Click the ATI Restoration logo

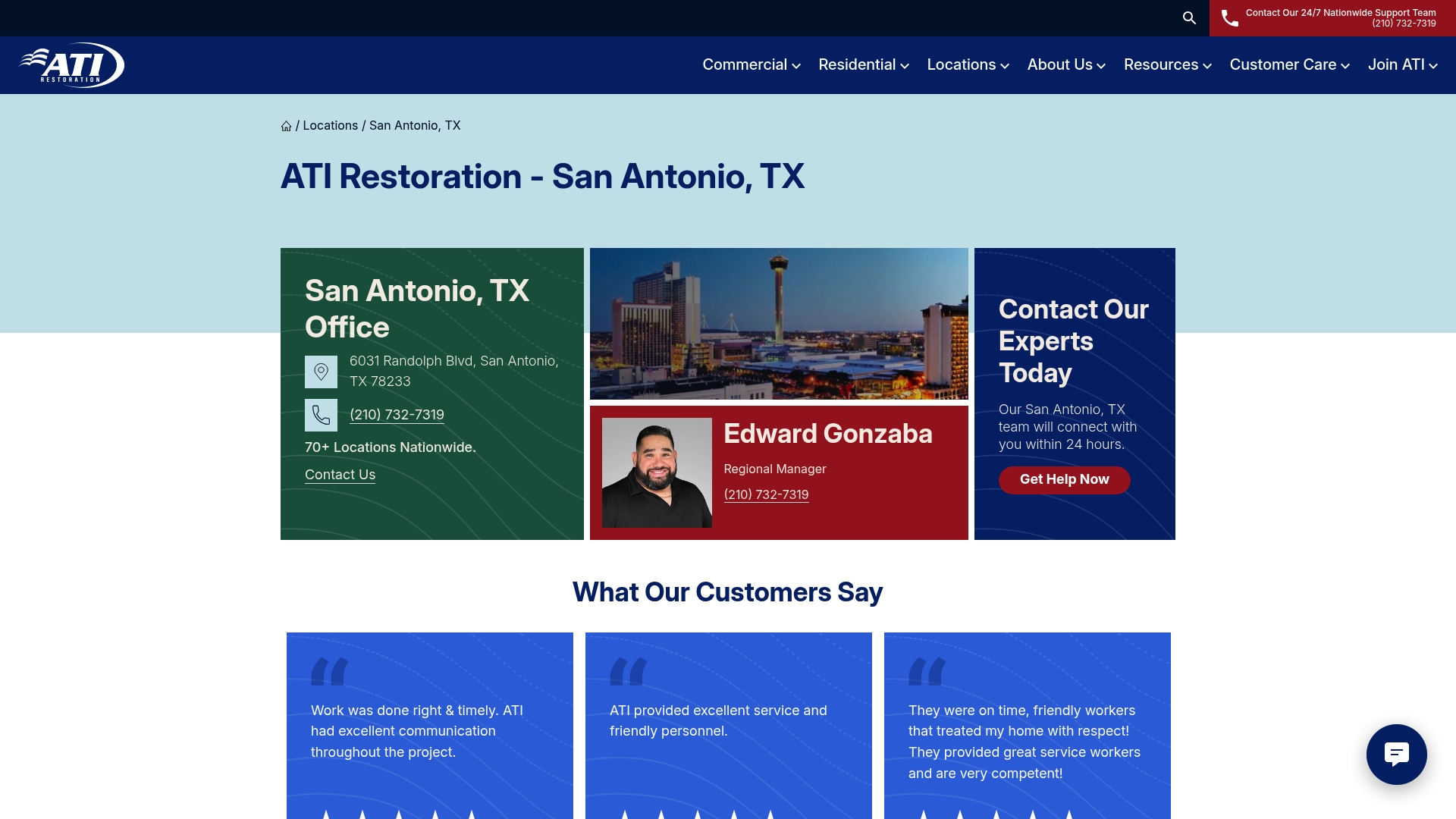[x=72, y=65]
